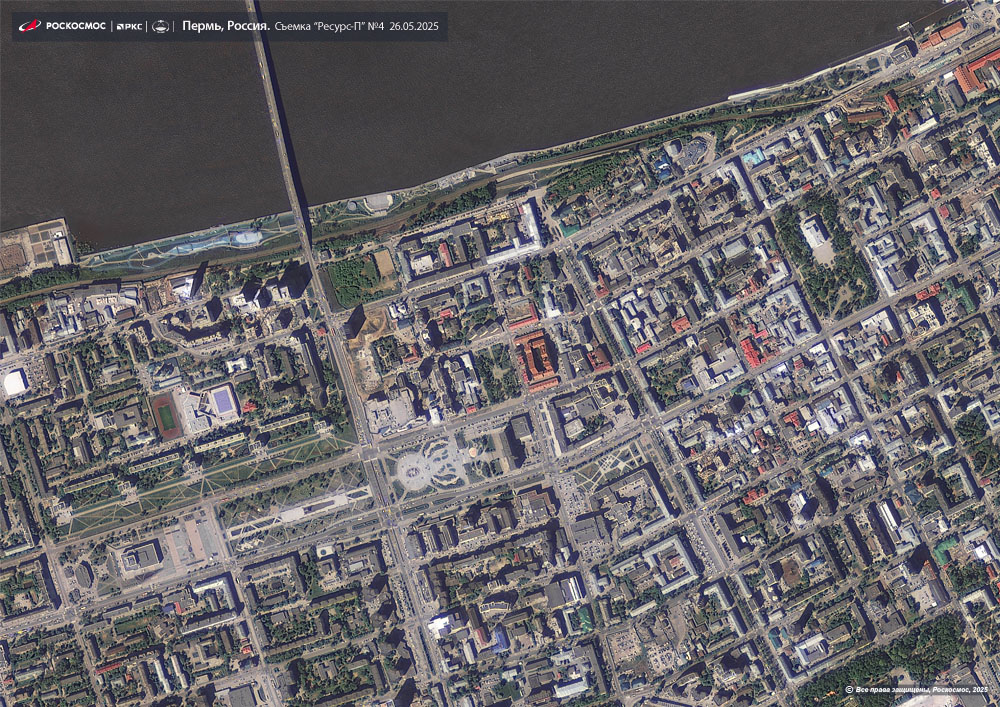Click the copyright symbol in the bottom corner

[x=849, y=690]
